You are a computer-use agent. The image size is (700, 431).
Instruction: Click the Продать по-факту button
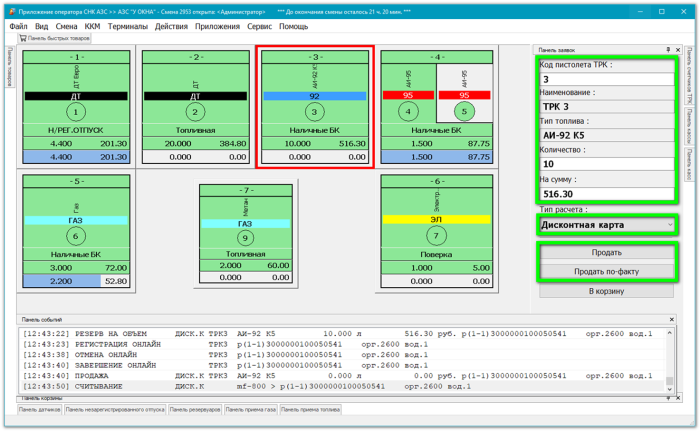pos(607,271)
